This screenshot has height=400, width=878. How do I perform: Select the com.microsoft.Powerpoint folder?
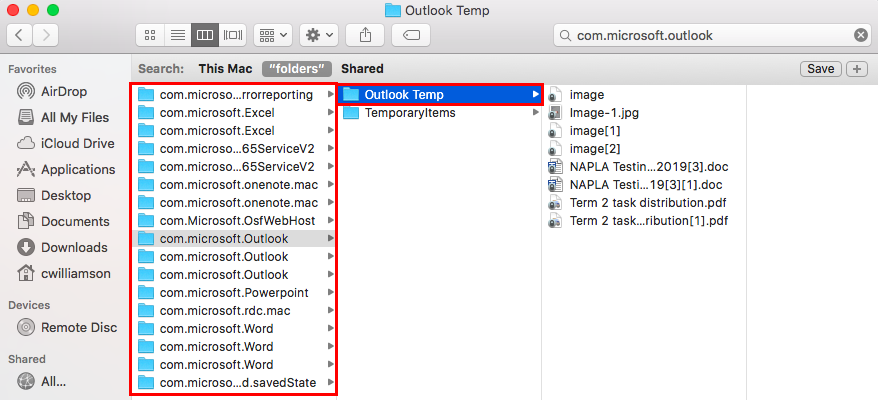[x=234, y=292]
